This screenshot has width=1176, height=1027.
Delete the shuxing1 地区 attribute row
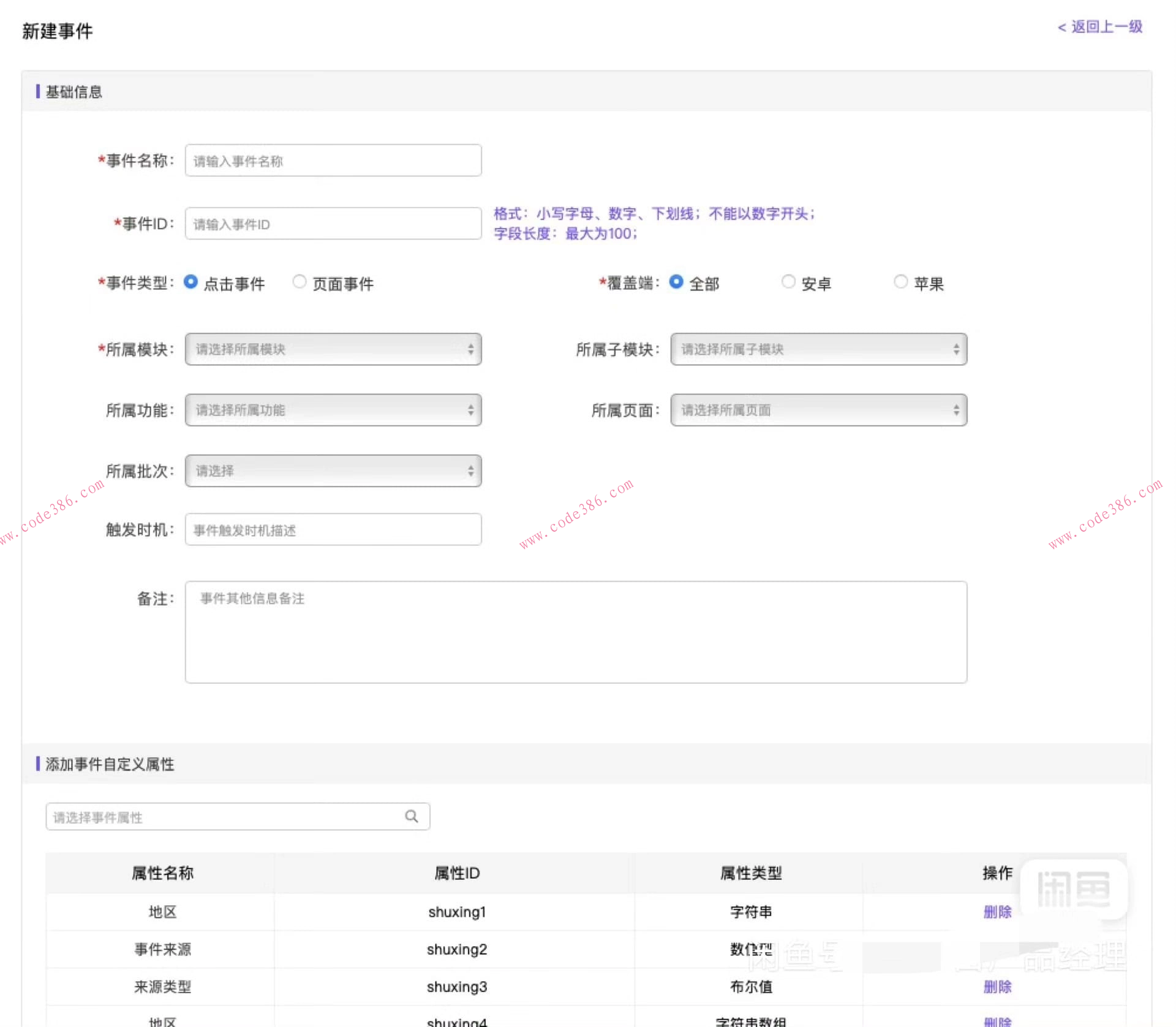tap(997, 912)
